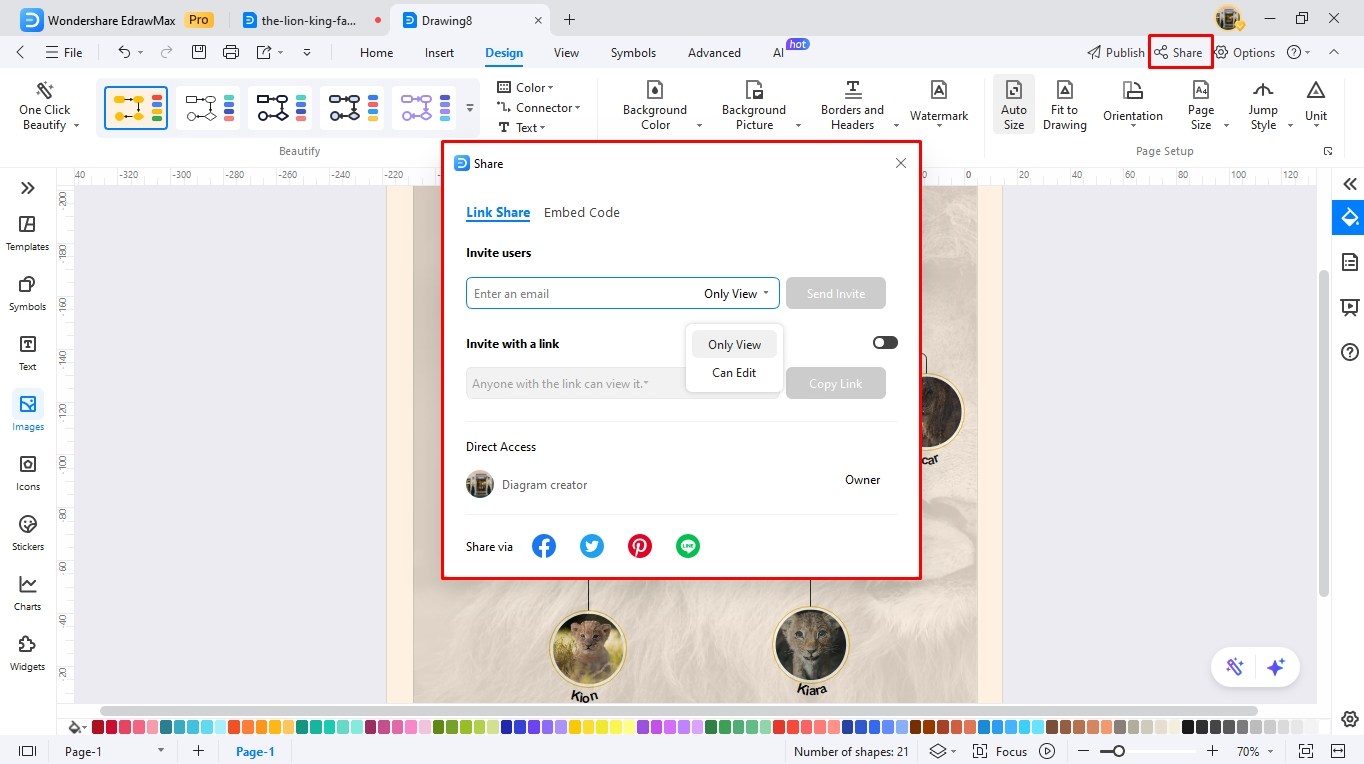Close the Share dialog
The height and width of the screenshot is (764, 1364).
coord(901,163)
